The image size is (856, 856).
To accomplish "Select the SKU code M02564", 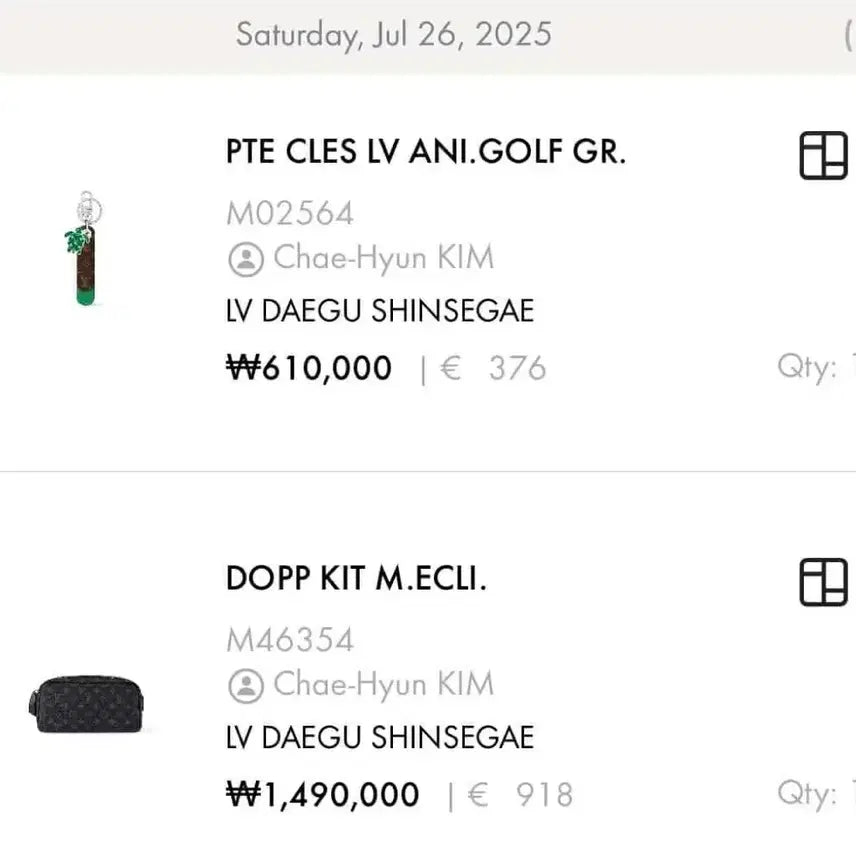I will (x=289, y=213).
